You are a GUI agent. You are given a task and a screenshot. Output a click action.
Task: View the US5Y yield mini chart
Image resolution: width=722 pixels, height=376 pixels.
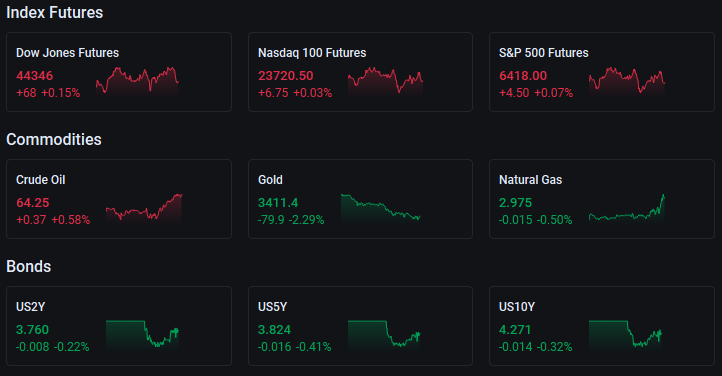coord(384,335)
